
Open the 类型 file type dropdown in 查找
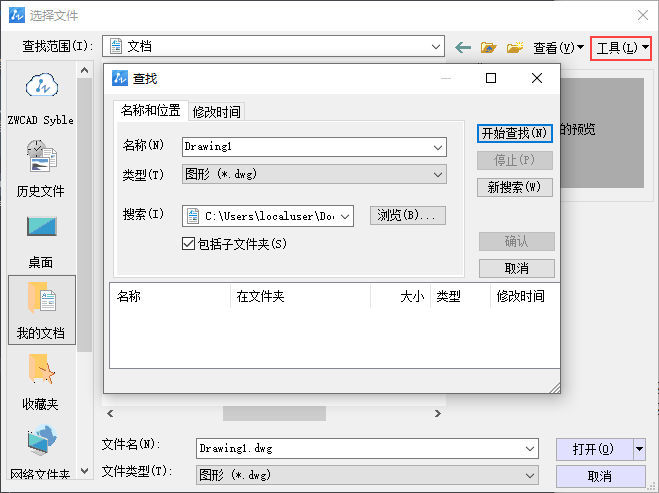[438, 175]
